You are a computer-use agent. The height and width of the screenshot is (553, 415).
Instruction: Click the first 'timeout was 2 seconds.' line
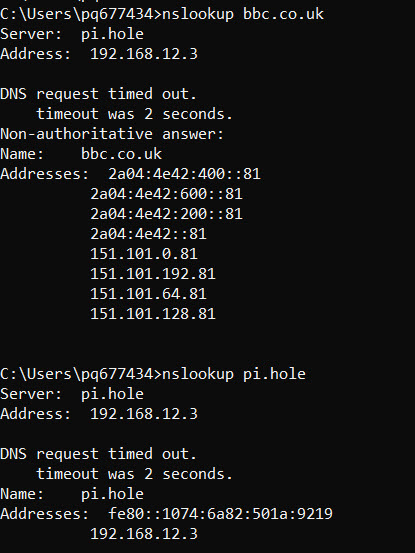click(134, 114)
